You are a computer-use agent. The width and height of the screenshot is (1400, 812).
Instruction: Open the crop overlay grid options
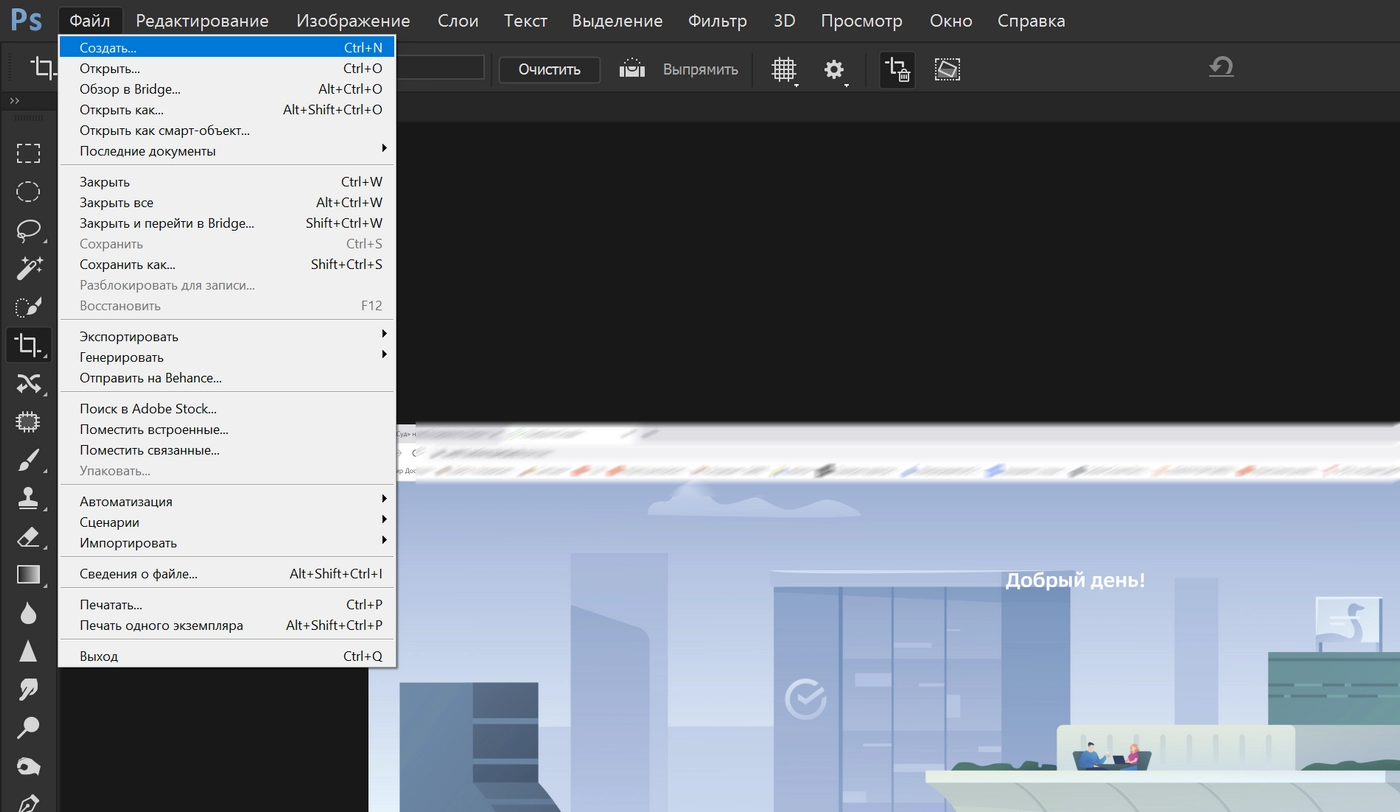click(x=784, y=69)
